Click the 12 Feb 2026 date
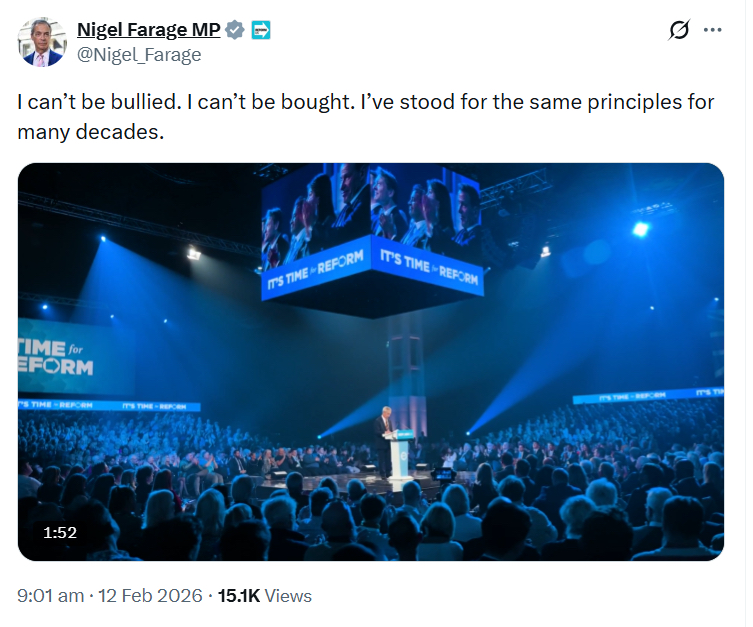753x627 pixels. pos(148,596)
